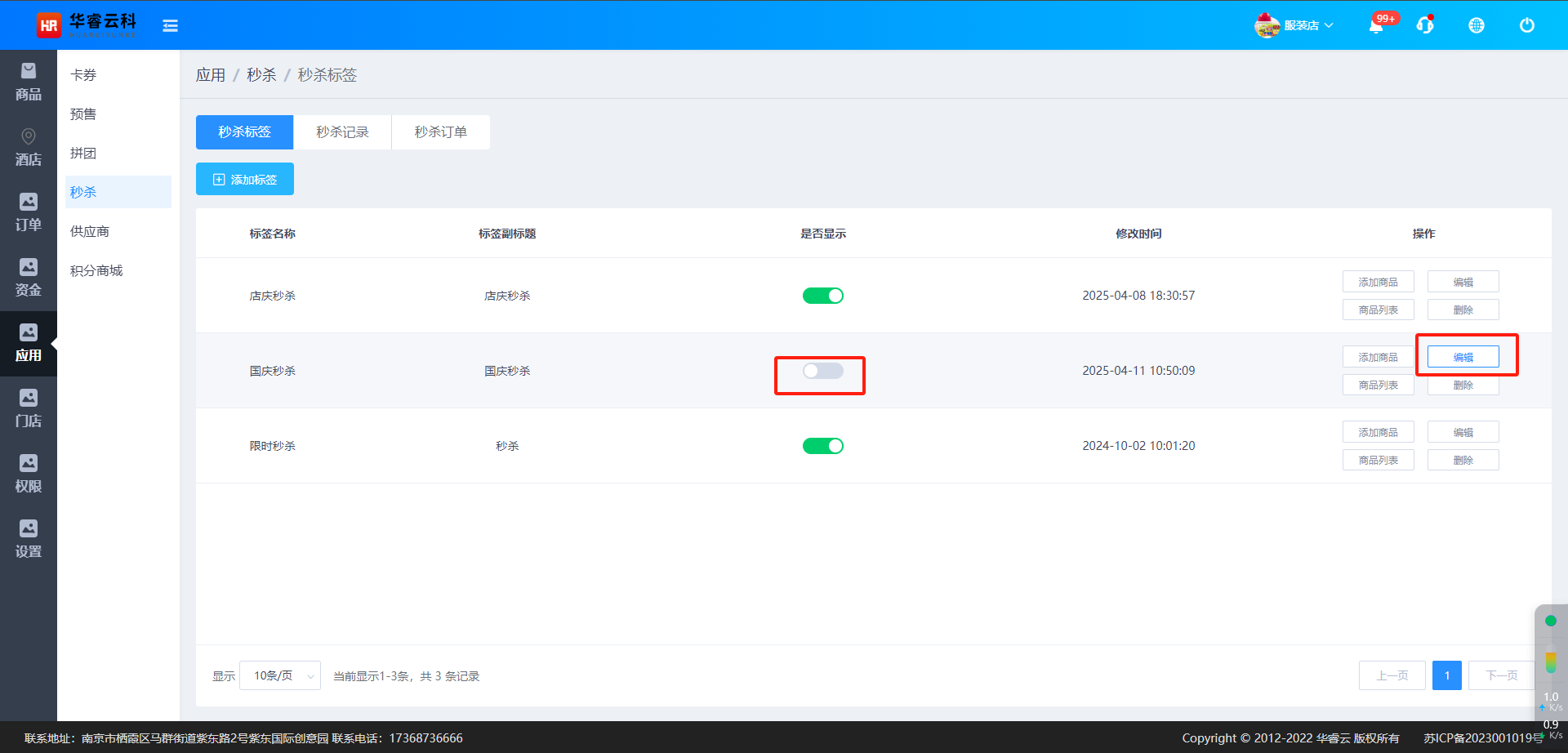Disable display switch for 限时秒杀
The height and width of the screenshot is (753, 1568).
(x=822, y=446)
